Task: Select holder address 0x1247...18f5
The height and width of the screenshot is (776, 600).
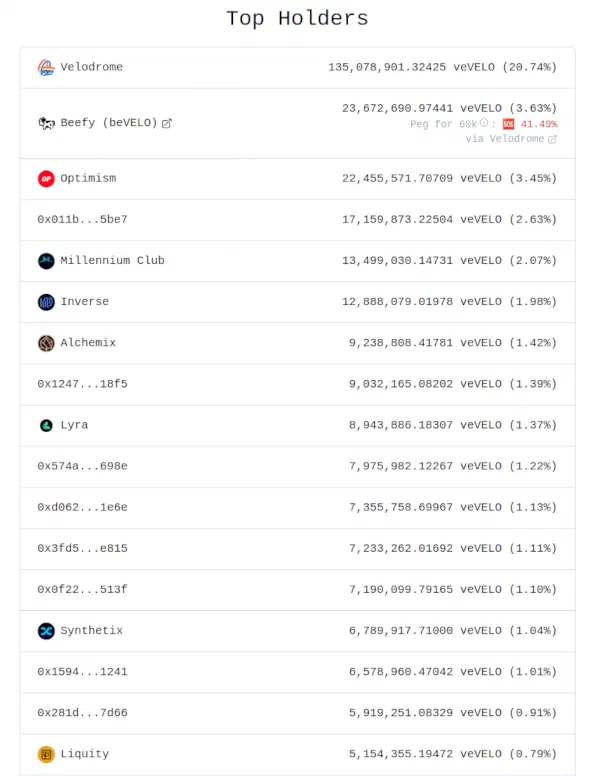Action: (82, 384)
